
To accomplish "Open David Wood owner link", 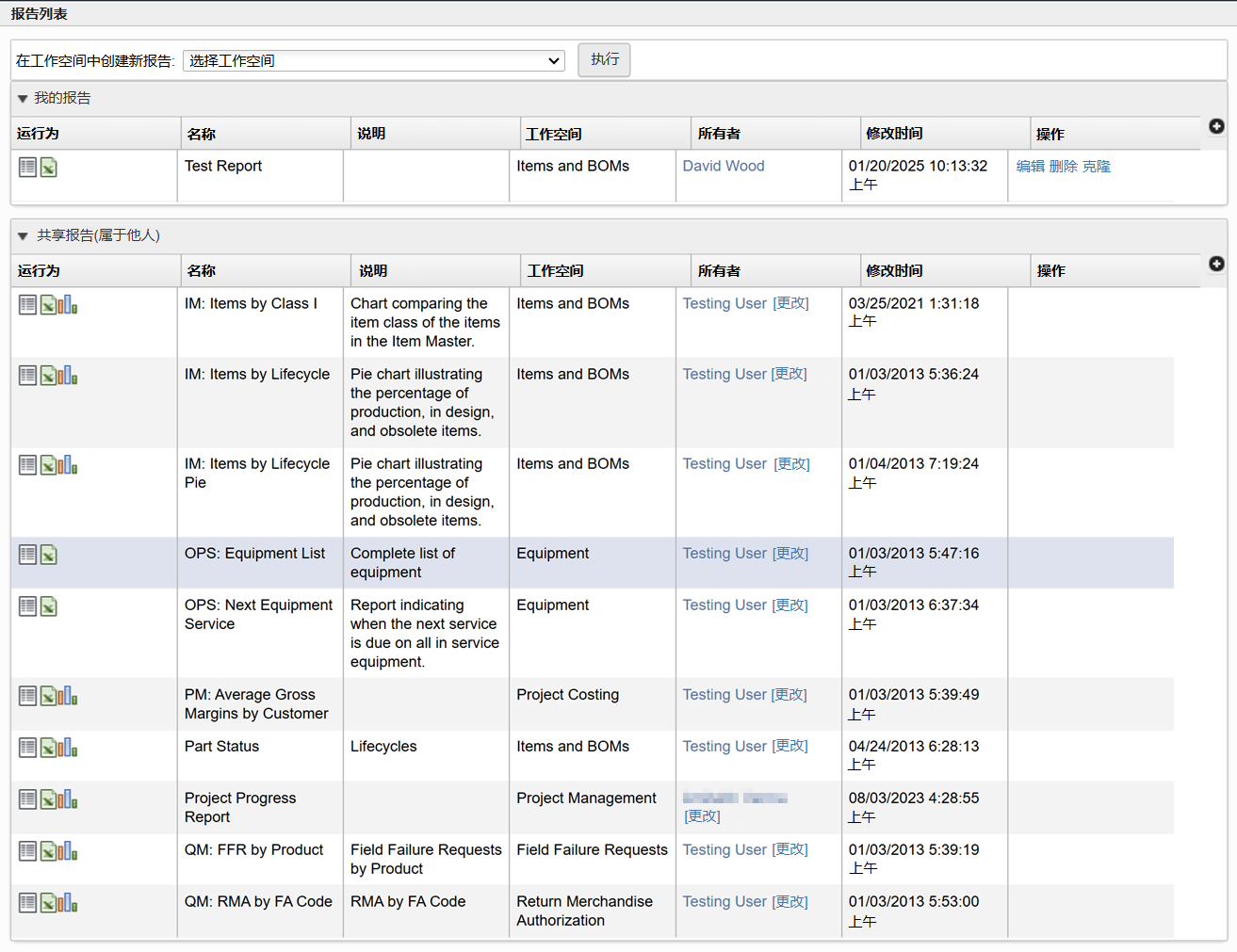I will [x=723, y=166].
